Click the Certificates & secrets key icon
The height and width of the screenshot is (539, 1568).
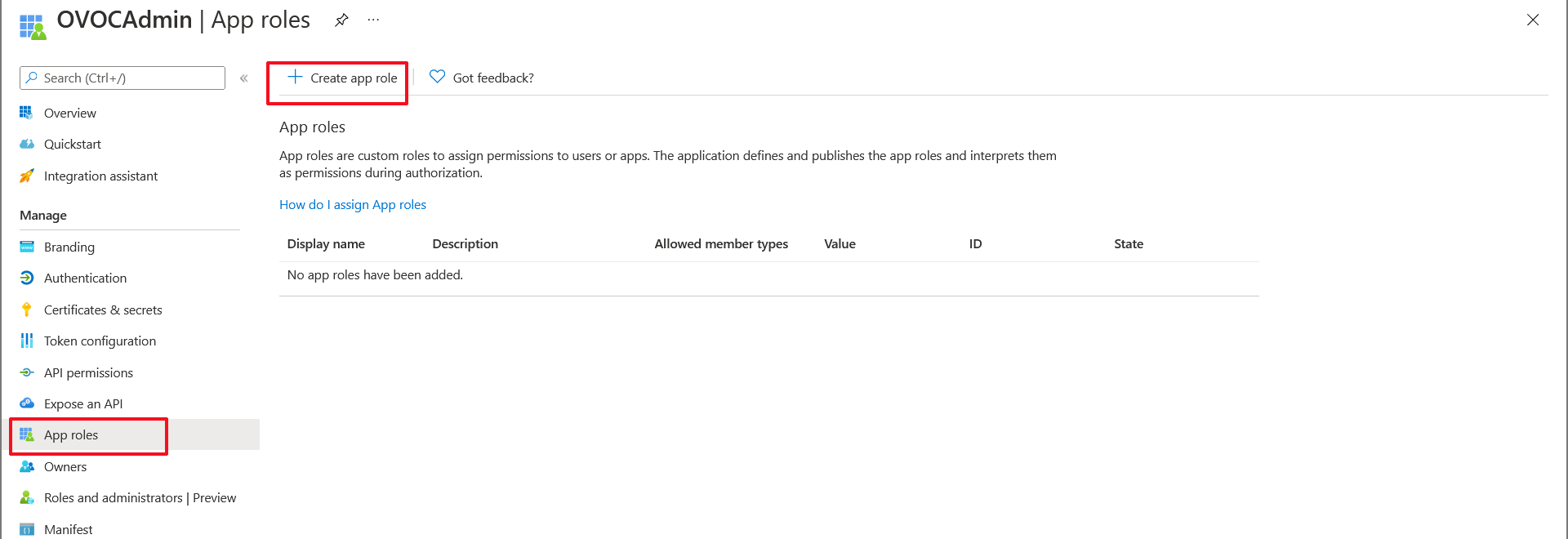pyautogui.click(x=27, y=310)
